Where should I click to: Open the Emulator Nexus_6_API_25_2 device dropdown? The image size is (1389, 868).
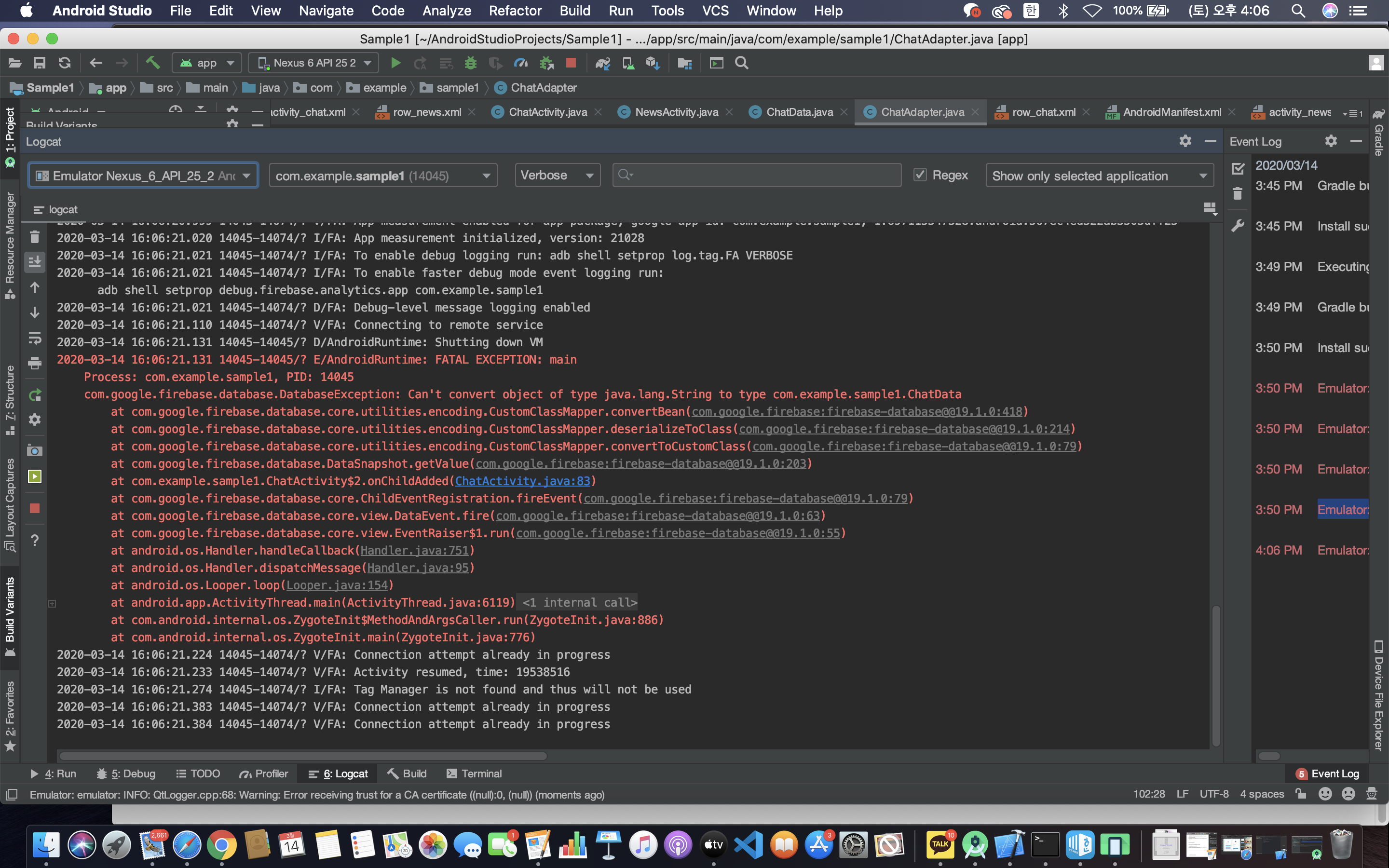coord(143,176)
